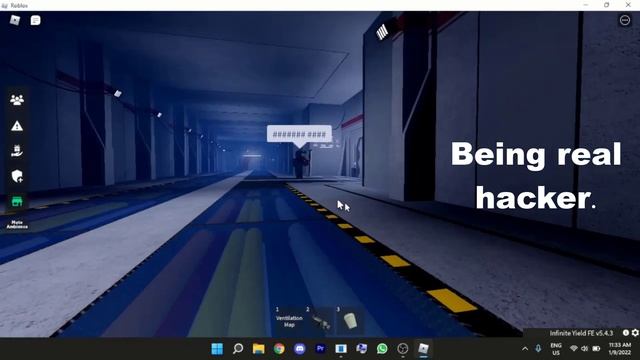Click the battery status tray icon
This screenshot has width=640, height=360.
[596, 349]
